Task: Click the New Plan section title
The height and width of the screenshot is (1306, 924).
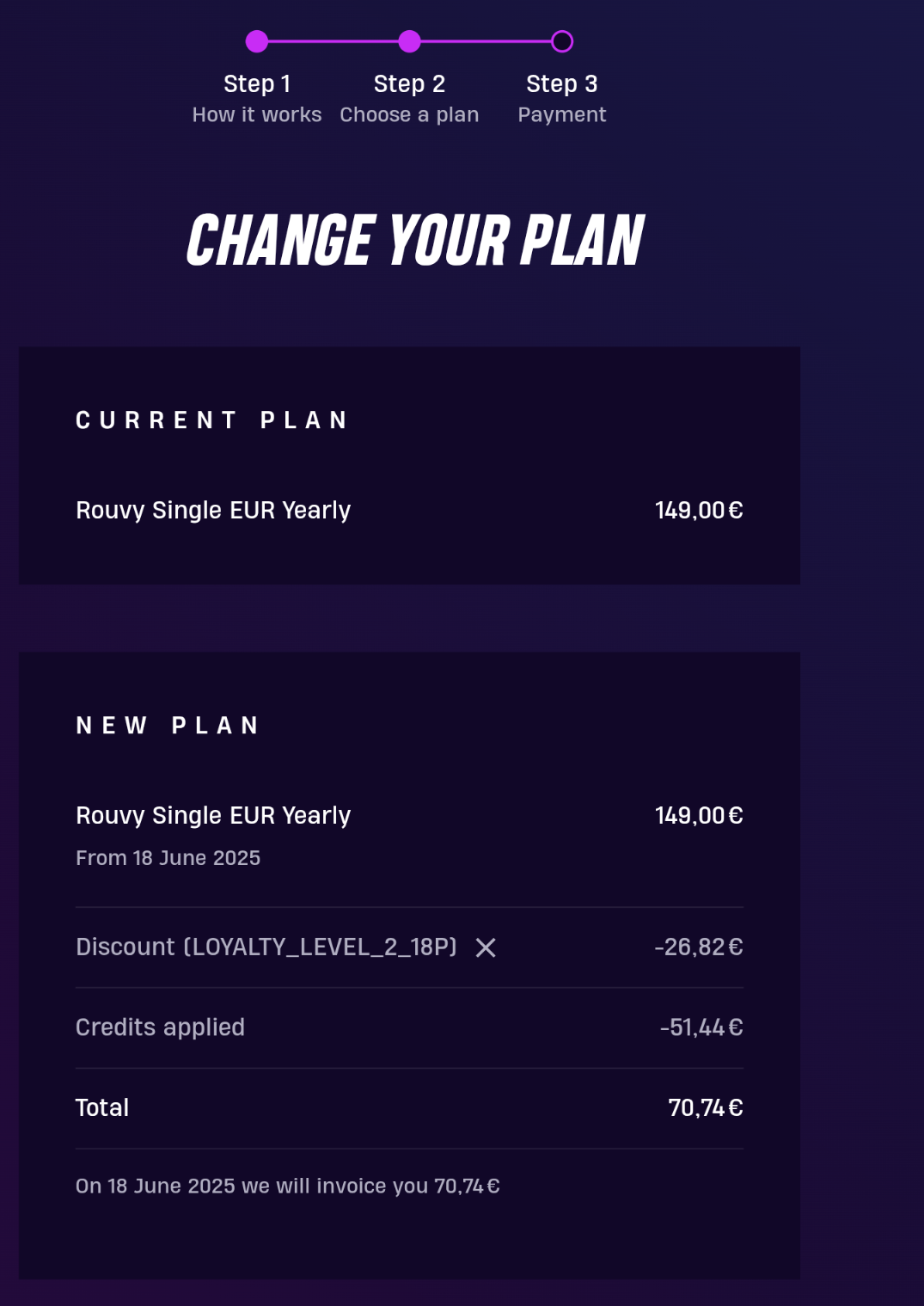Action: [168, 726]
